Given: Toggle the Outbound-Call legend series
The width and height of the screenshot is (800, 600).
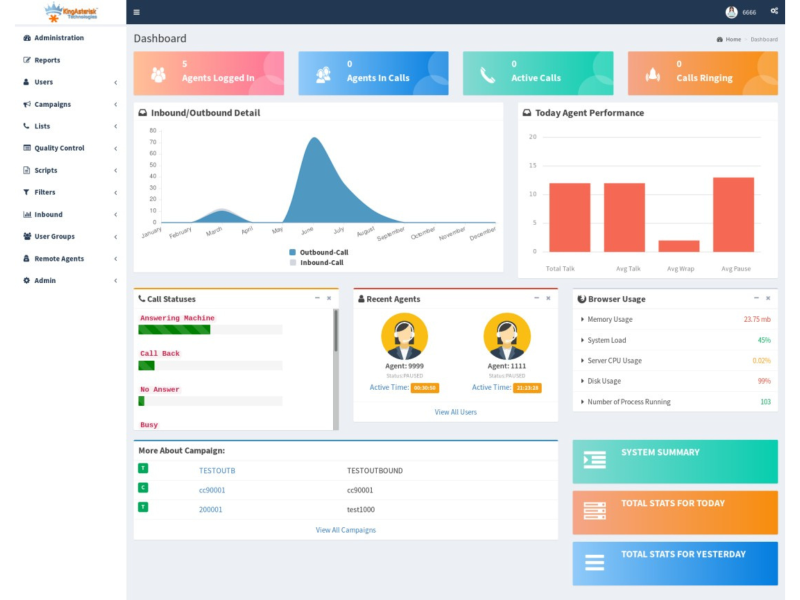Looking at the screenshot, I should pyautogui.click(x=293, y=252).
